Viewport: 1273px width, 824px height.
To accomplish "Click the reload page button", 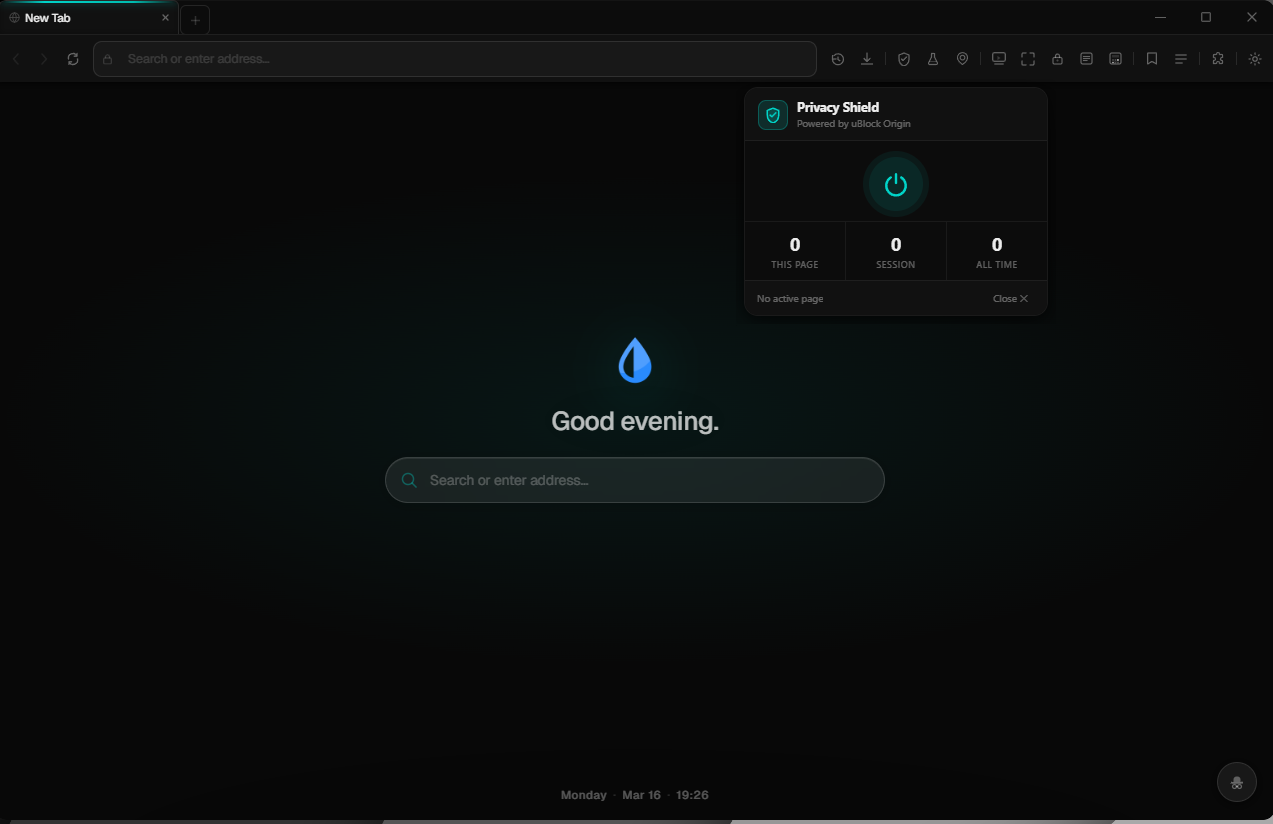I will pos(72,58).
